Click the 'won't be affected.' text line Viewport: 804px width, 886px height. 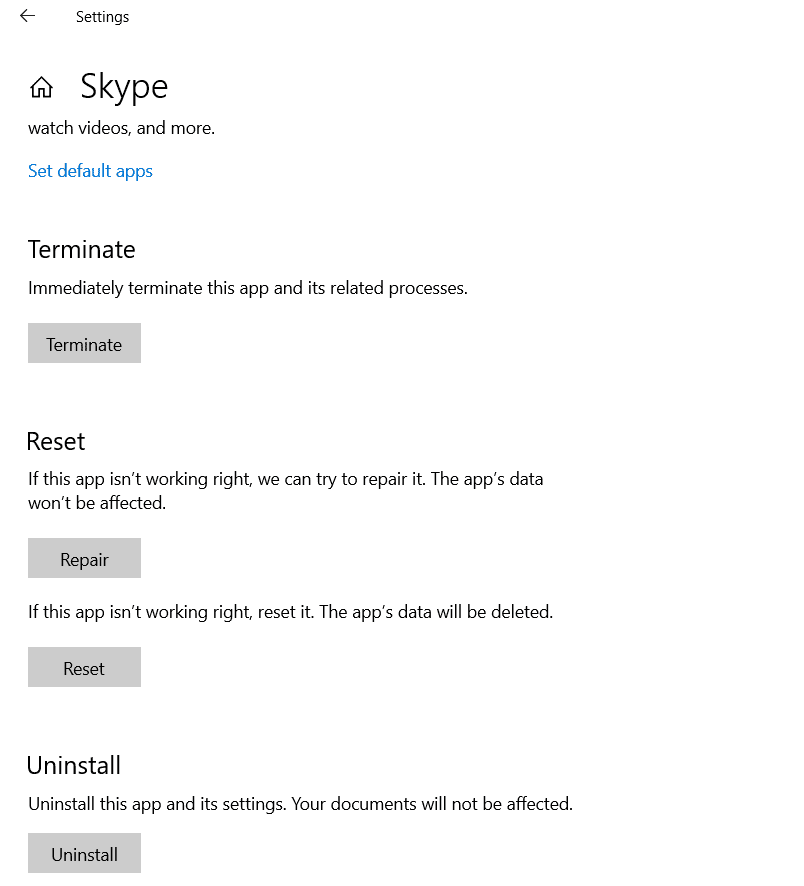coord(96,503)
